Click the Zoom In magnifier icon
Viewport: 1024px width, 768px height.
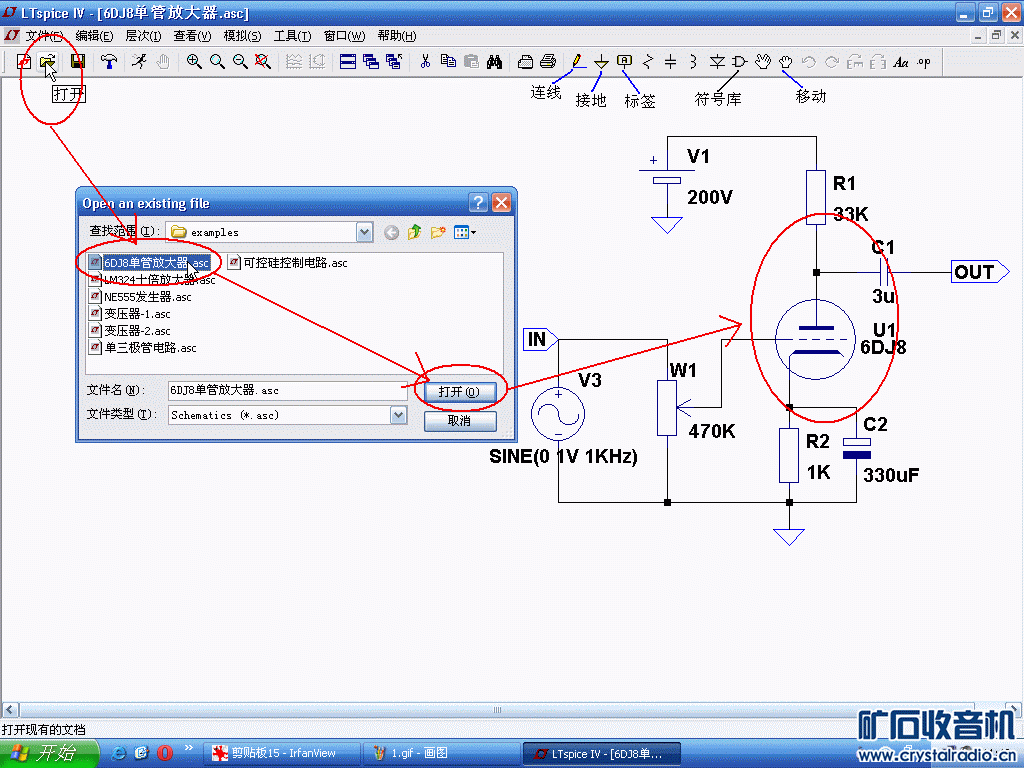194,61
